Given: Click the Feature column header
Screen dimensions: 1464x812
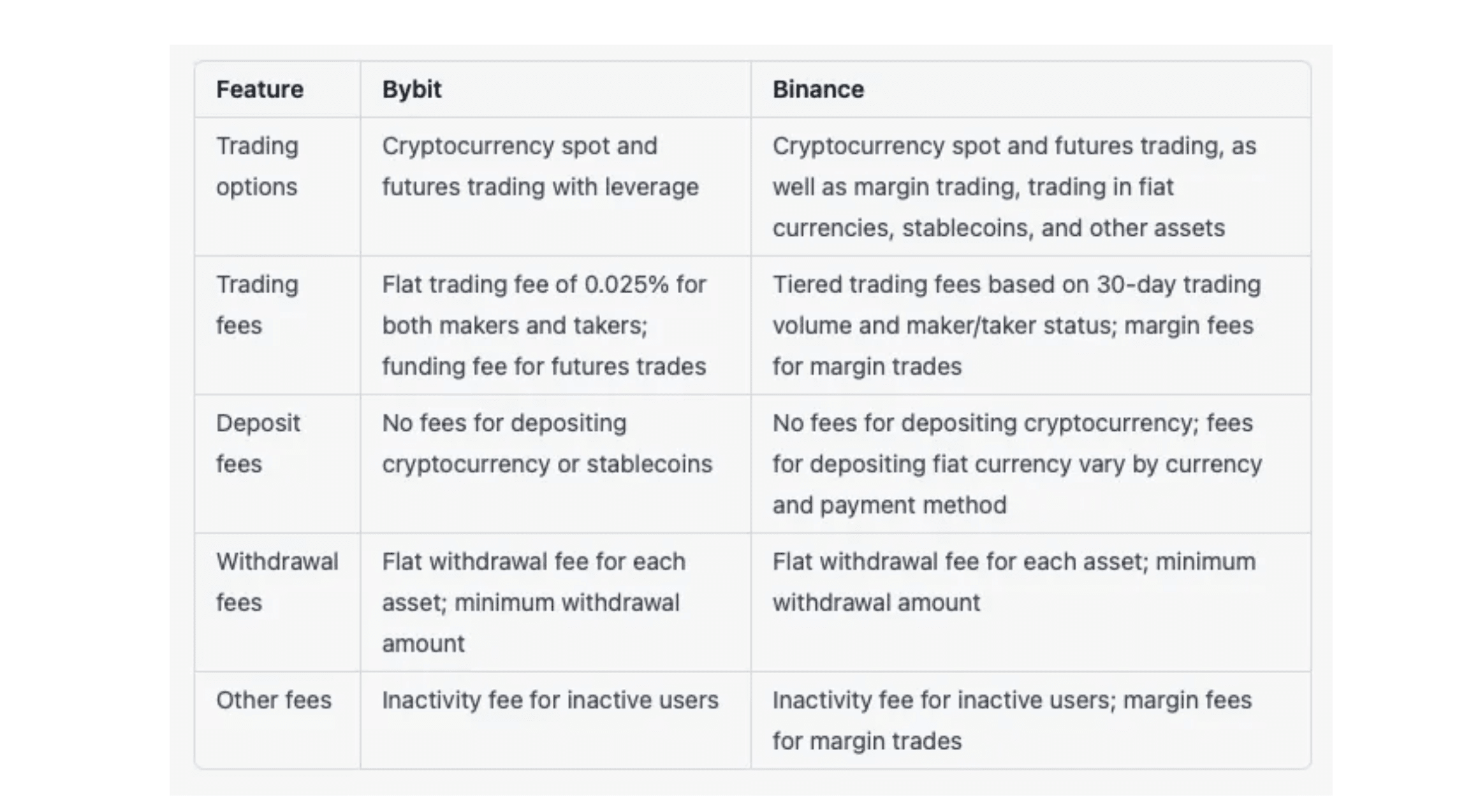Looking at the screenshot, I should 260,90.
